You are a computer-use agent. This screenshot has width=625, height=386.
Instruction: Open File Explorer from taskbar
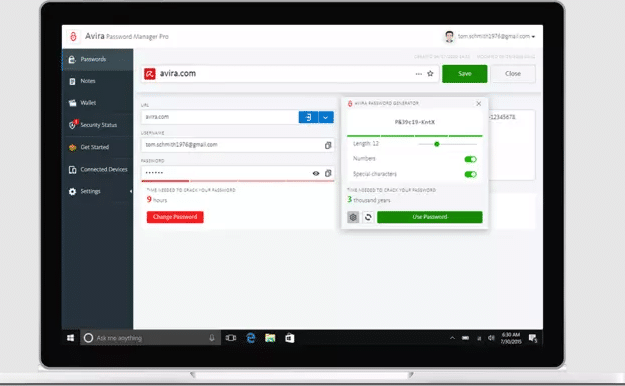pos(270,338)
